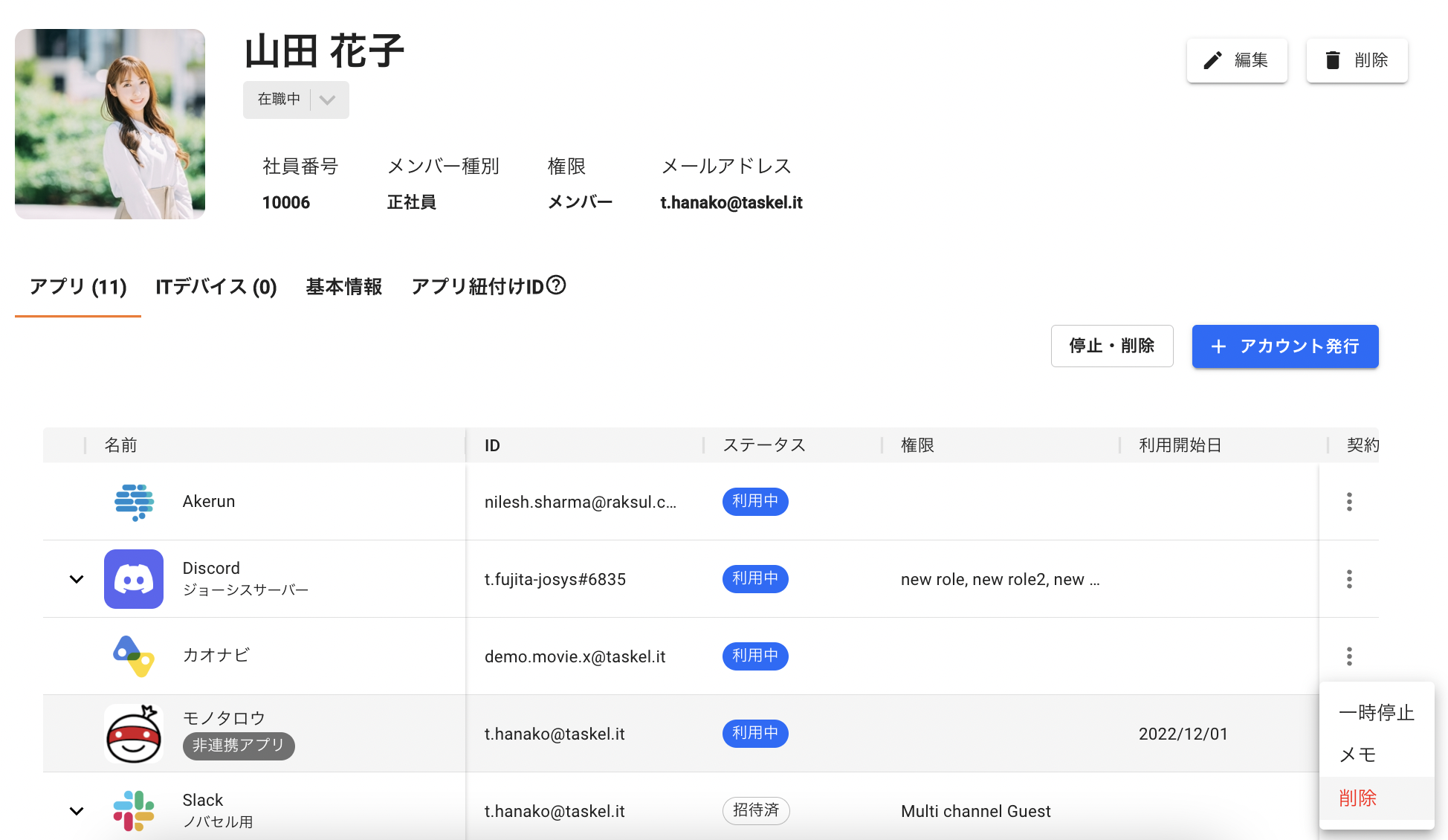The image size is (1448, 840).
Task: Switch to the 基本情報 tab
Action: [344, 287]
